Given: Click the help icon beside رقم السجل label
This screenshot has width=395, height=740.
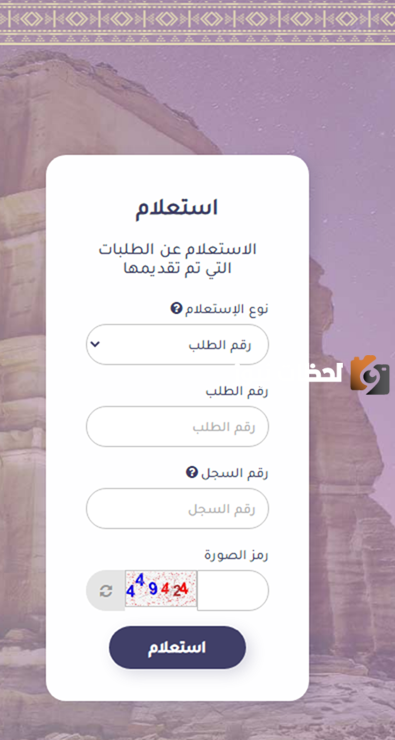Looking at the screenshot, I should coord(191,472).
